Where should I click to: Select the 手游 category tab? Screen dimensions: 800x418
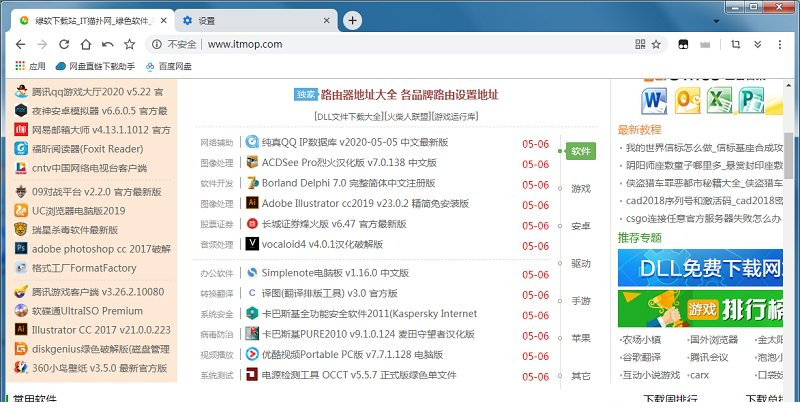(x=581, y=301)
